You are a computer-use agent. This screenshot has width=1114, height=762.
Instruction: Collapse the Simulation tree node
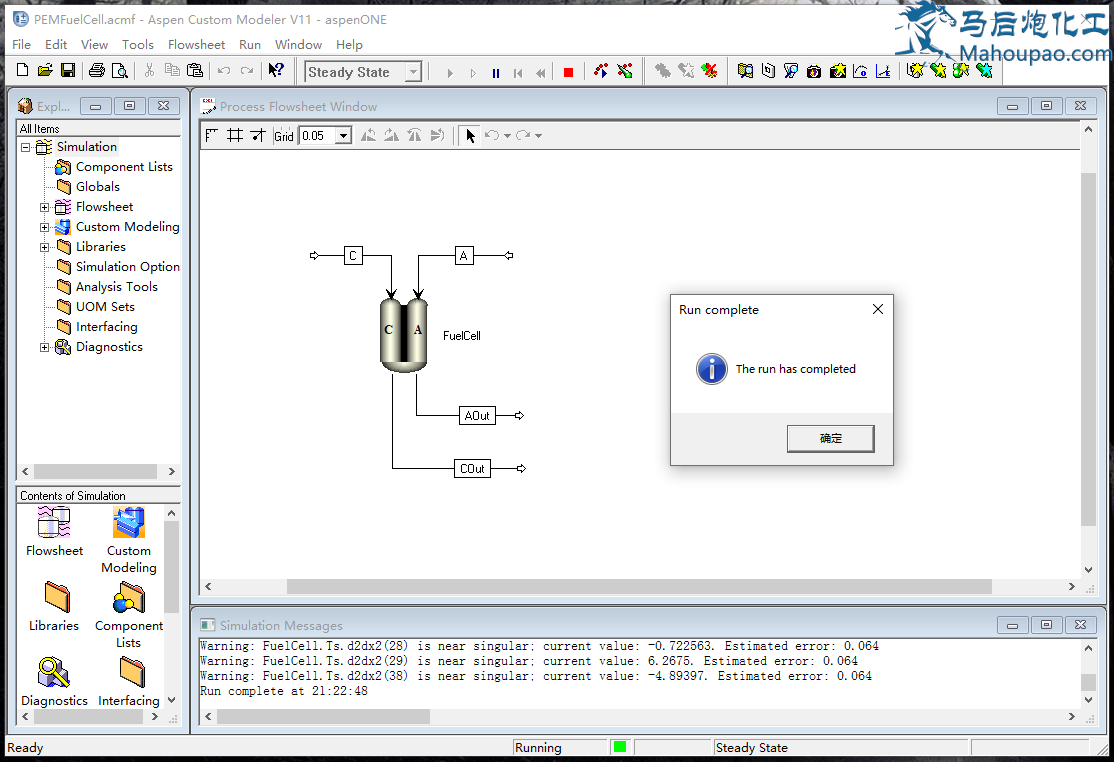pos(26,148)
